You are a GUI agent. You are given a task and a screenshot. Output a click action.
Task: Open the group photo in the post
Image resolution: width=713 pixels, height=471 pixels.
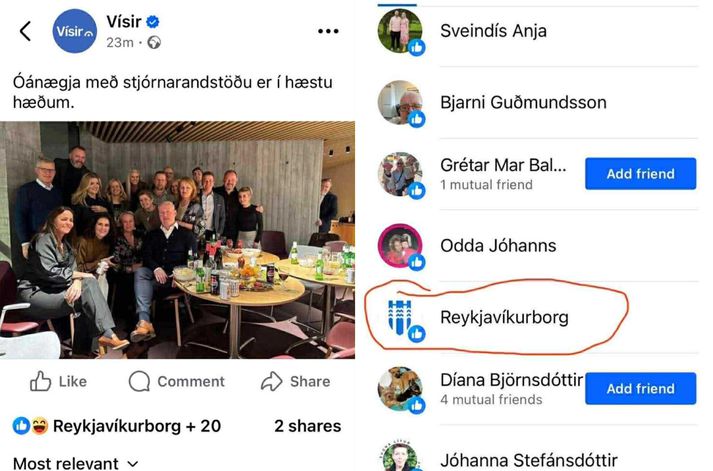click(177, 240)
